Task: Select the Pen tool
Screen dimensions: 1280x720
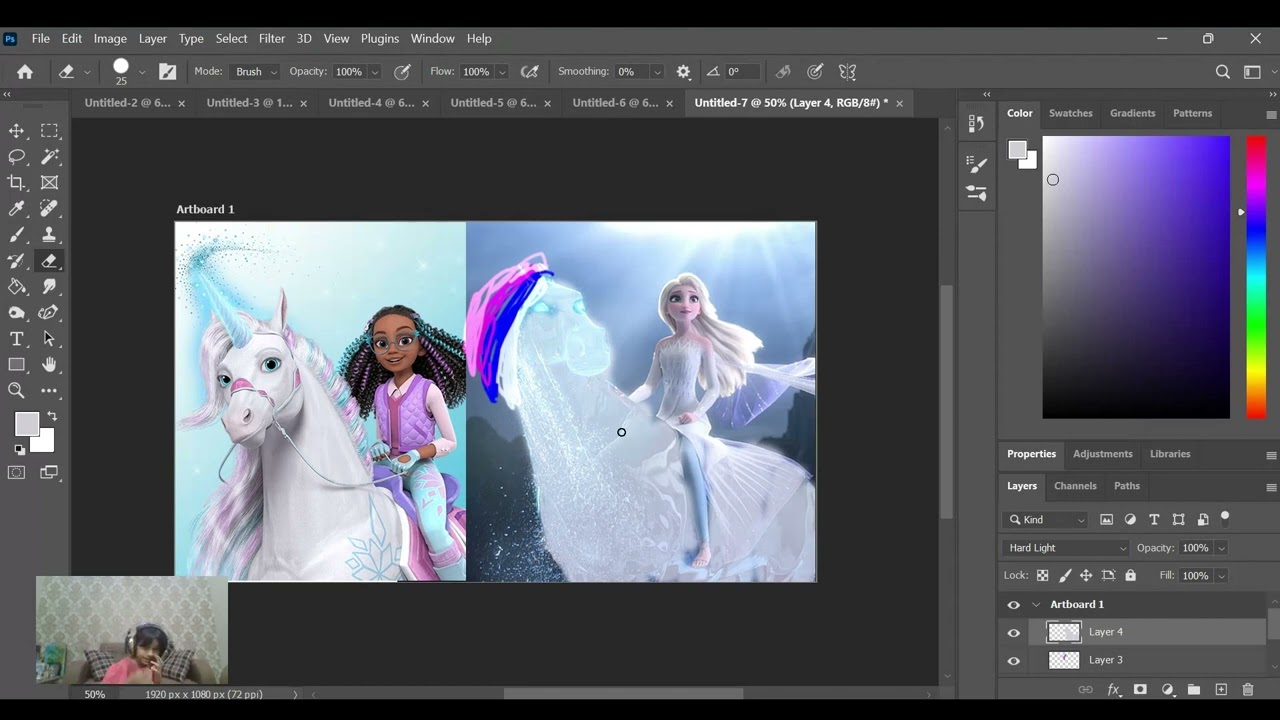Action: pyautogui.click(x=49, y=313)
